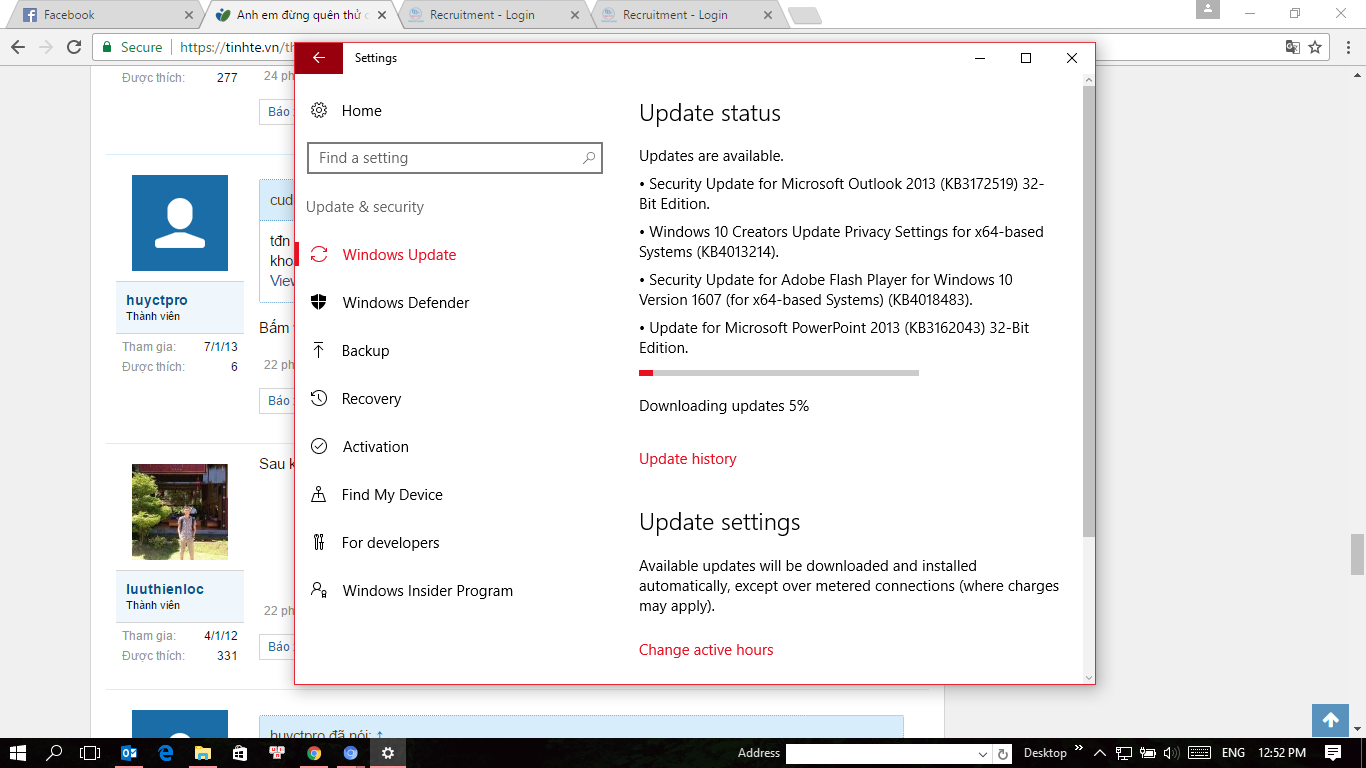Open the clock showing 12:52 PM
This screenshot has height=768, width=1366.
pos(1282,753)
